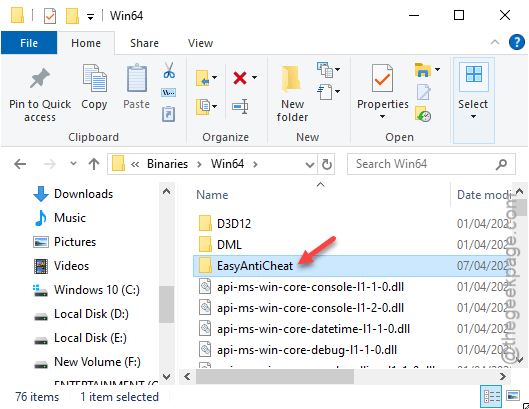
Task: Select Local Disk (D:) drive
Action: point(81,314)
